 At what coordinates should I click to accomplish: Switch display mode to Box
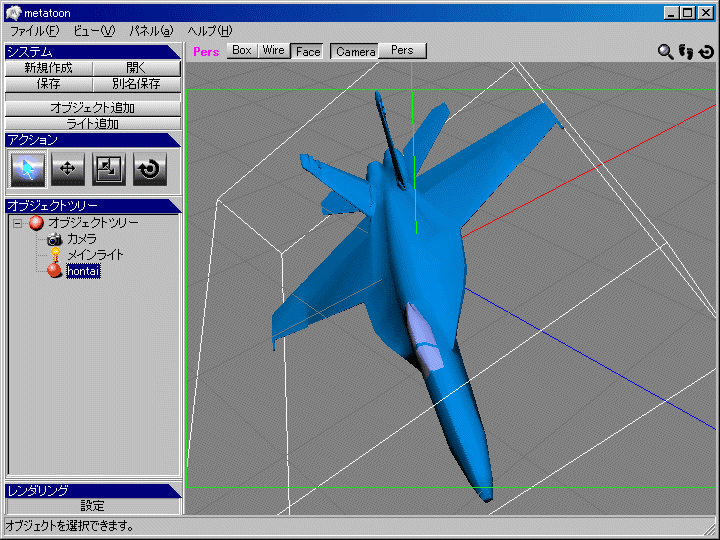point(242,51)
